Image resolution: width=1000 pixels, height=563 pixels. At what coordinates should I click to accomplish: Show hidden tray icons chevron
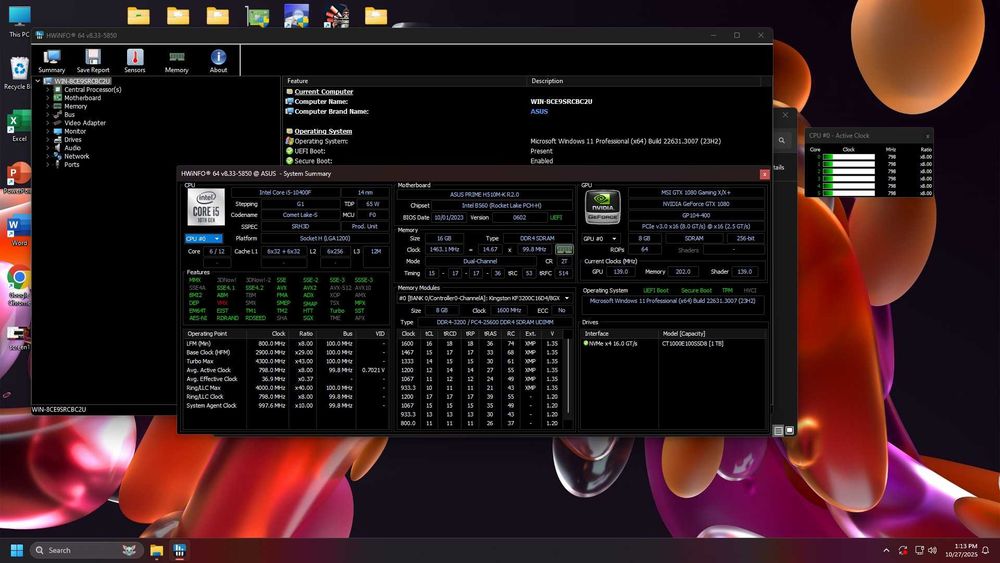click(x=886, y=550)
